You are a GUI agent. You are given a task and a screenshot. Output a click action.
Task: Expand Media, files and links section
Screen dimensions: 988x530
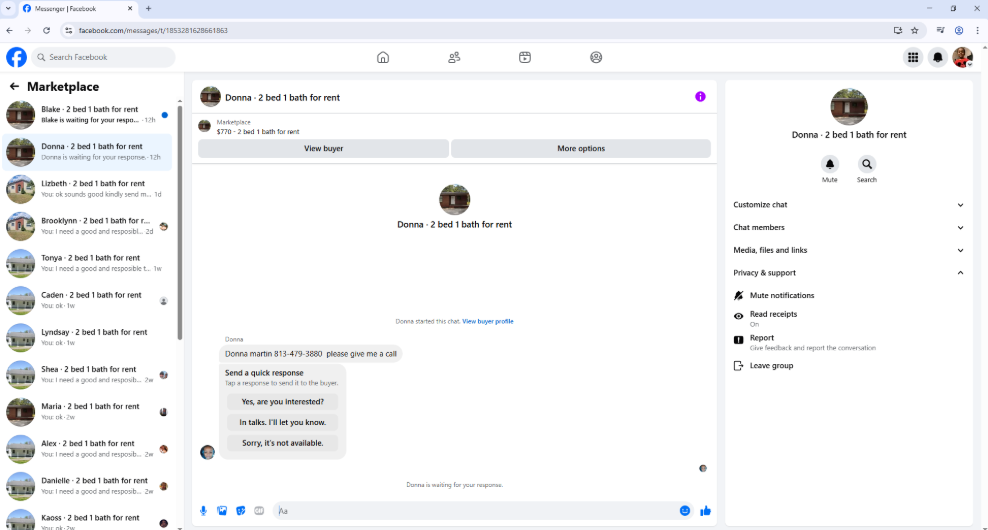tap(849, 250)
